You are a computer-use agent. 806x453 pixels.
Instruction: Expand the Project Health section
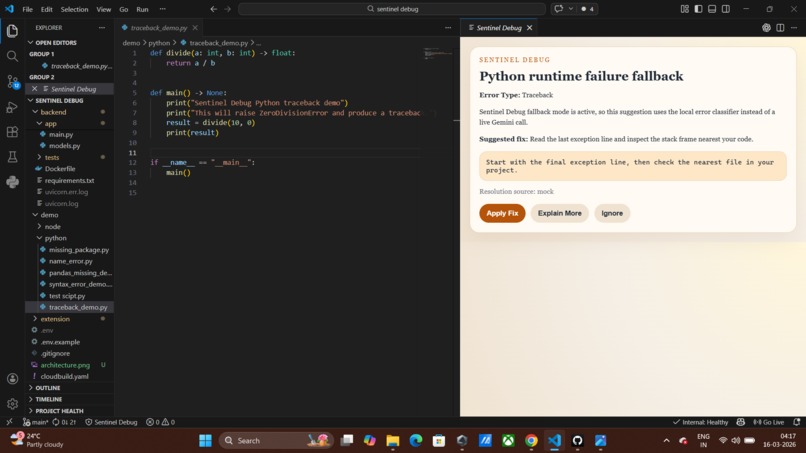59,411
